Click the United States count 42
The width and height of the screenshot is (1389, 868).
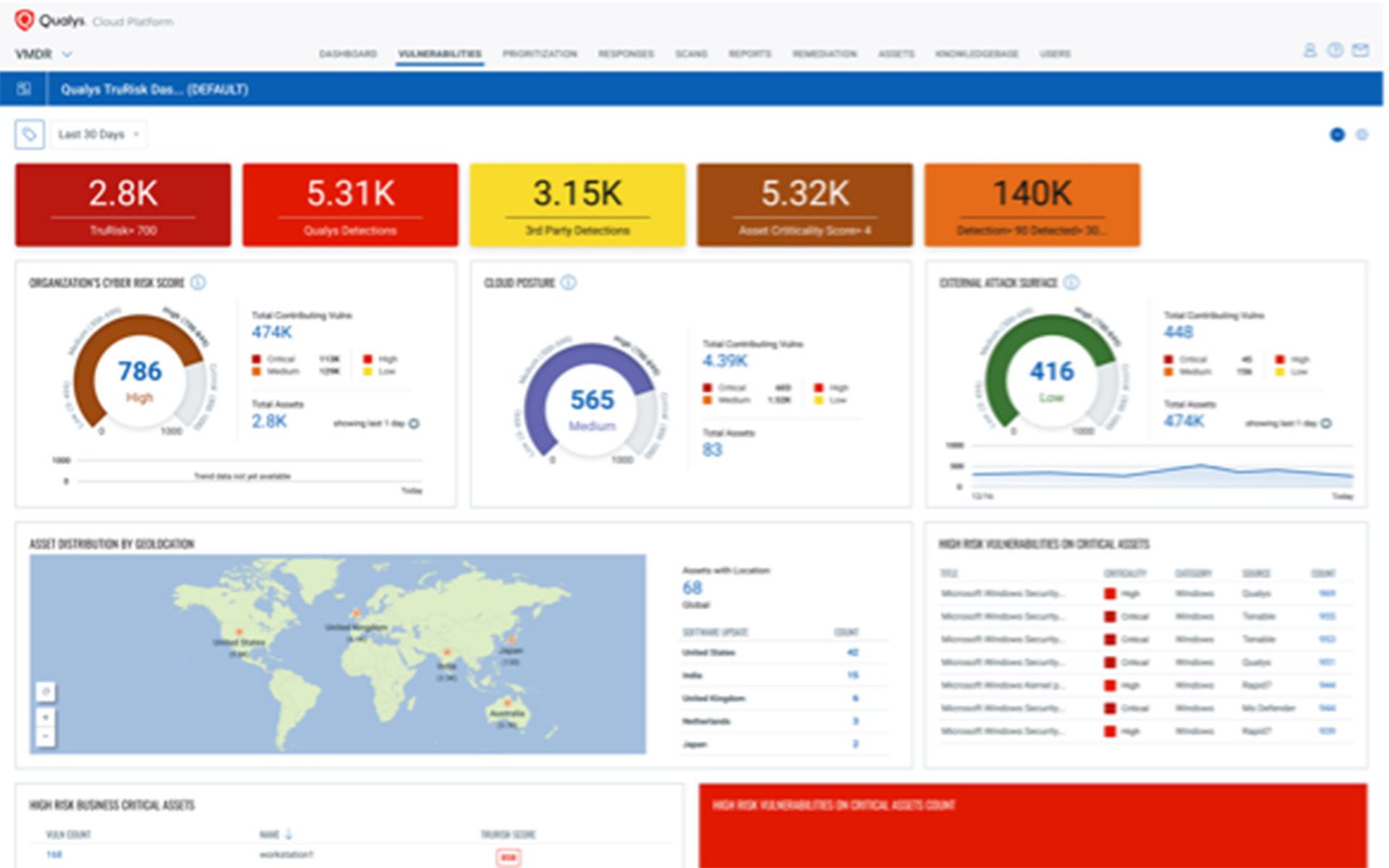(x=852, y=652)
